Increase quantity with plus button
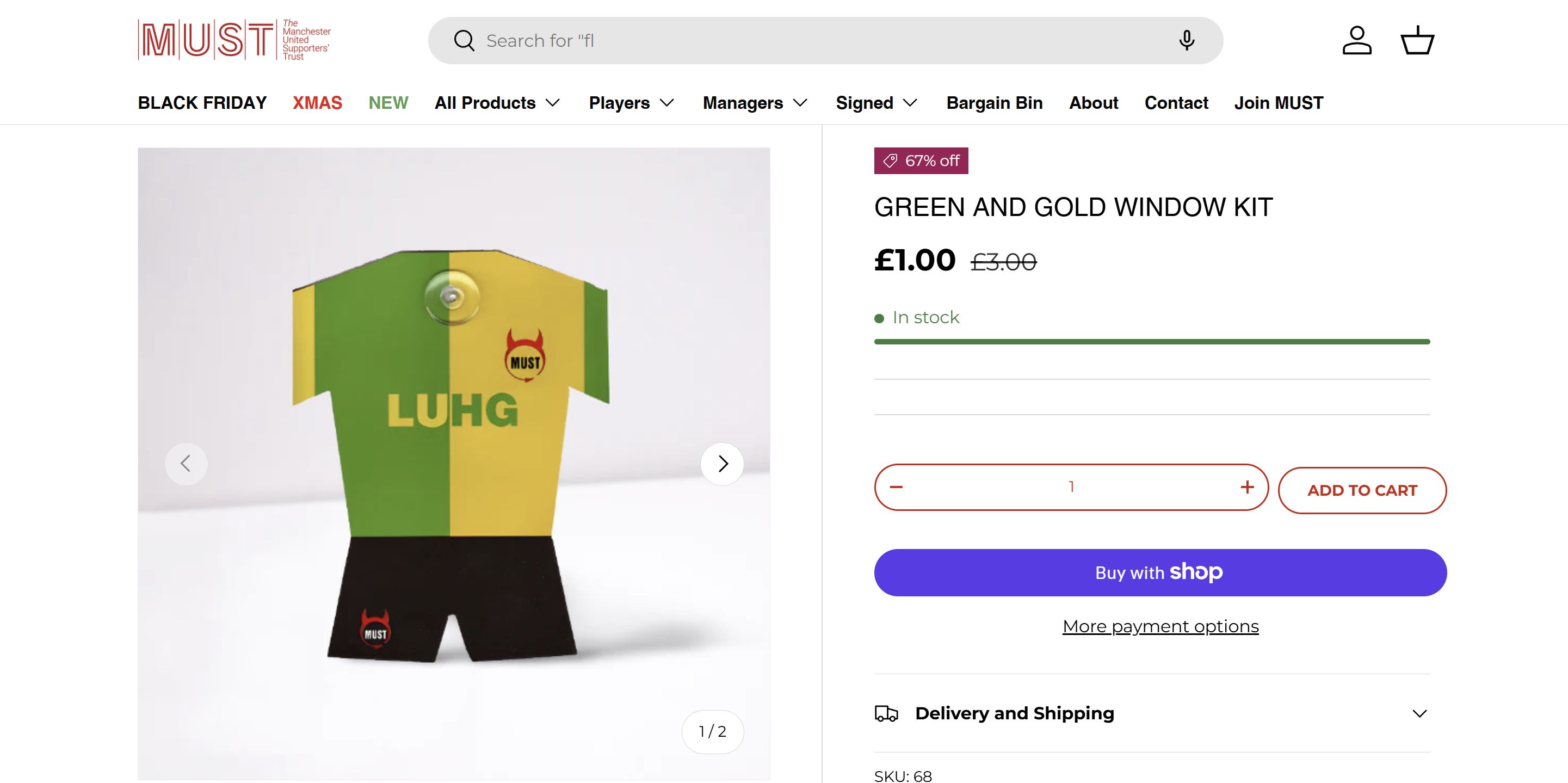Viewport: 1568px width, 783px height. pos(1246,487)
